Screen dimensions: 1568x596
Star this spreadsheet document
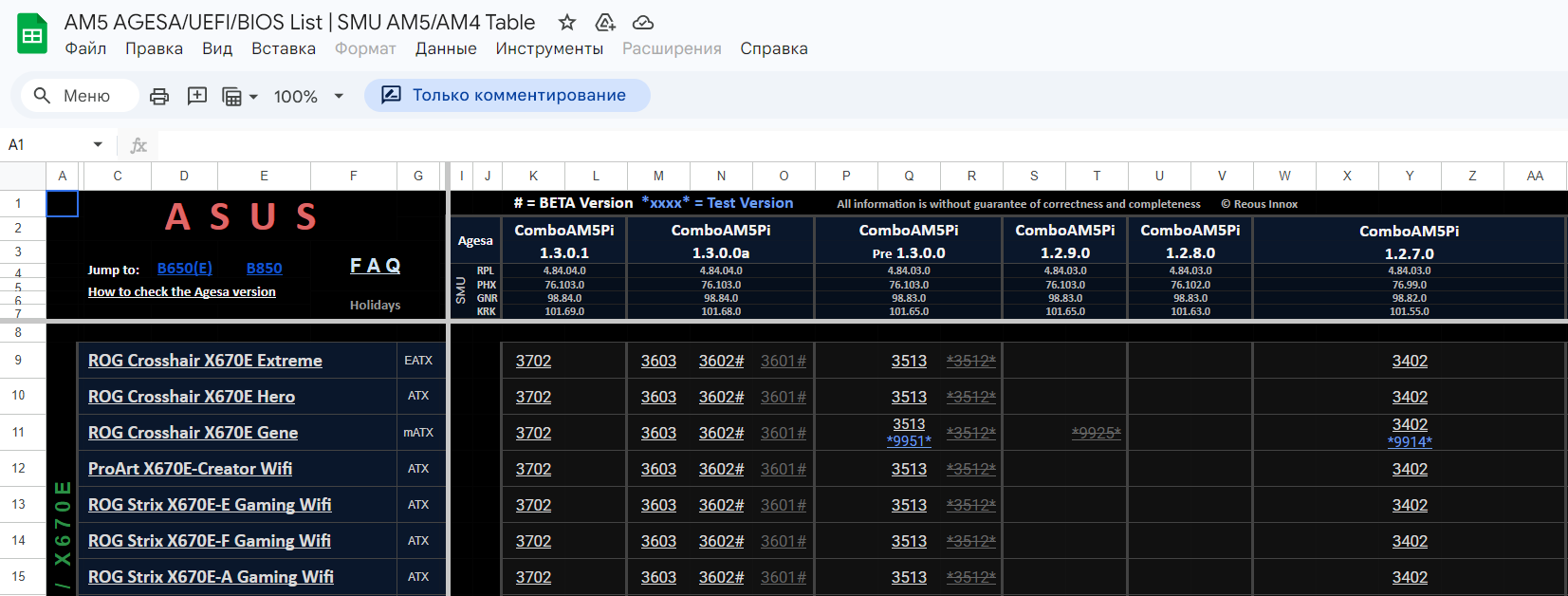point(567,22)
